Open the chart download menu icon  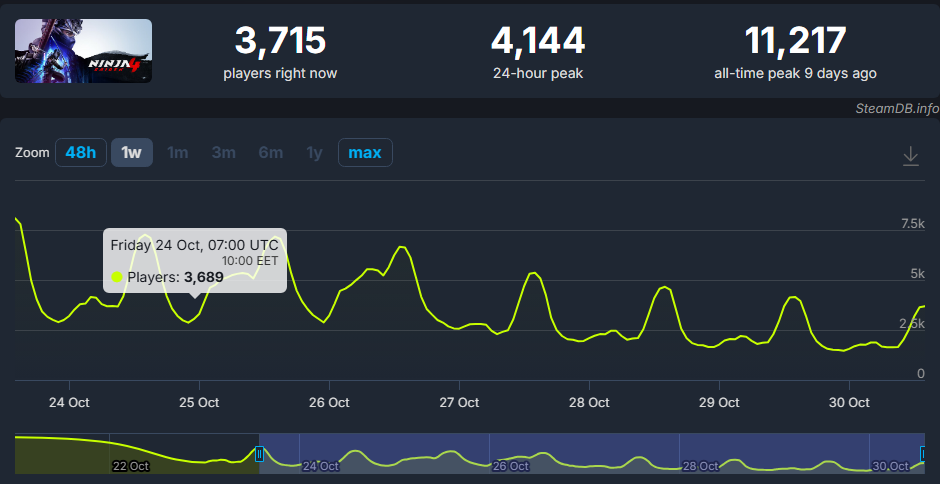click(911, 155)
